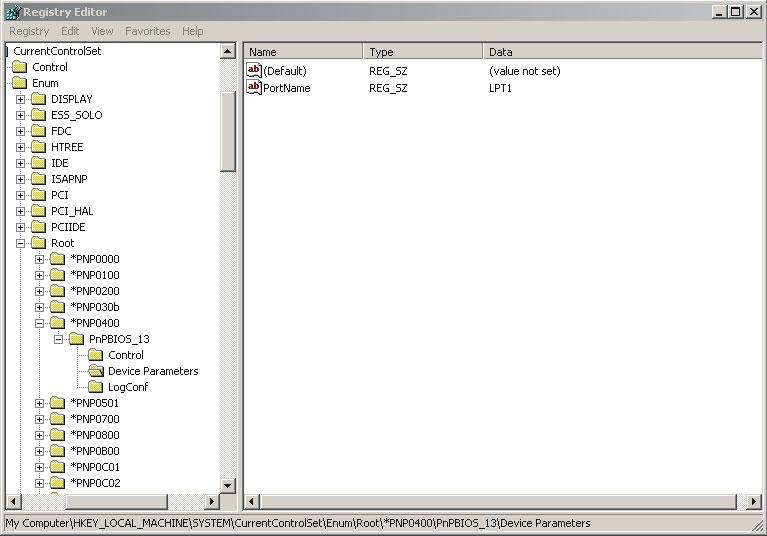Click the ISAPNP folder icon
The height and width of the screenshot is (536, 767).
click(39, 179)
